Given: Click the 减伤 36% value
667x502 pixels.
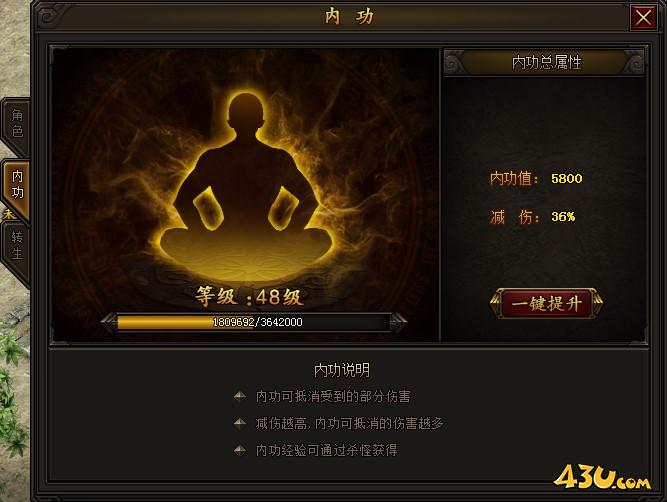Looking at the screenshot, I should click(563, 217).
